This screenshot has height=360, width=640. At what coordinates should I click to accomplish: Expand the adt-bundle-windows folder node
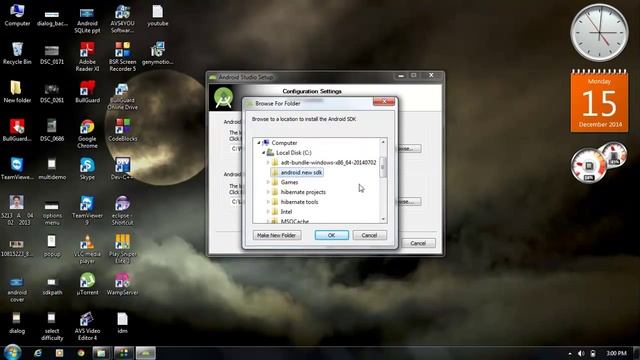268,162
